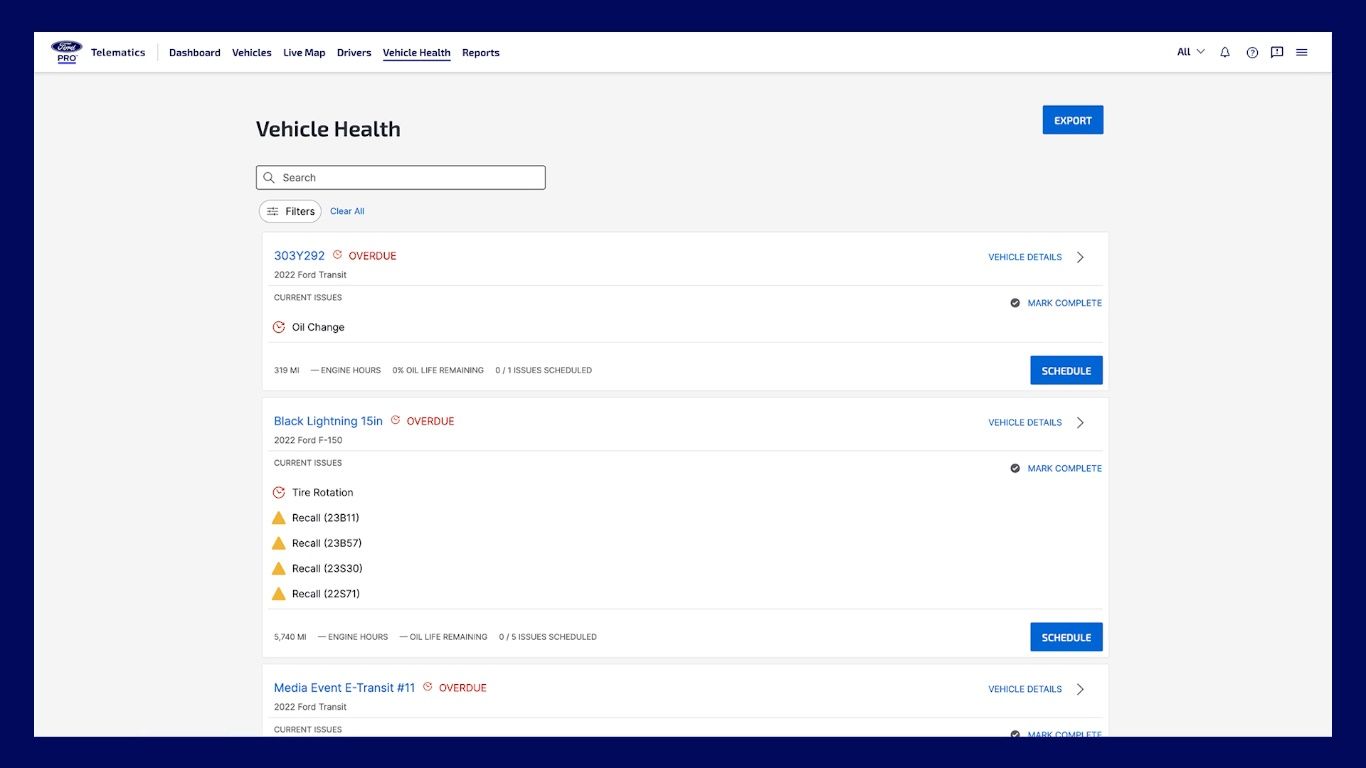Open Vehicle Details for Media Event E-Transit #11
Image resolution: width=1366 pixels, height=768 pixels.
1025,689
